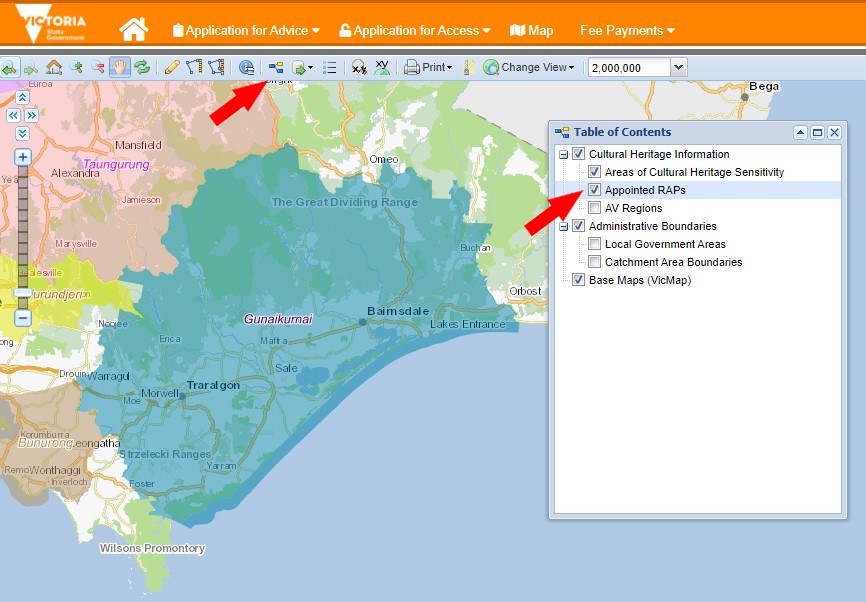Click the Map link in header
866x602 pixels.
click(531, 30)
